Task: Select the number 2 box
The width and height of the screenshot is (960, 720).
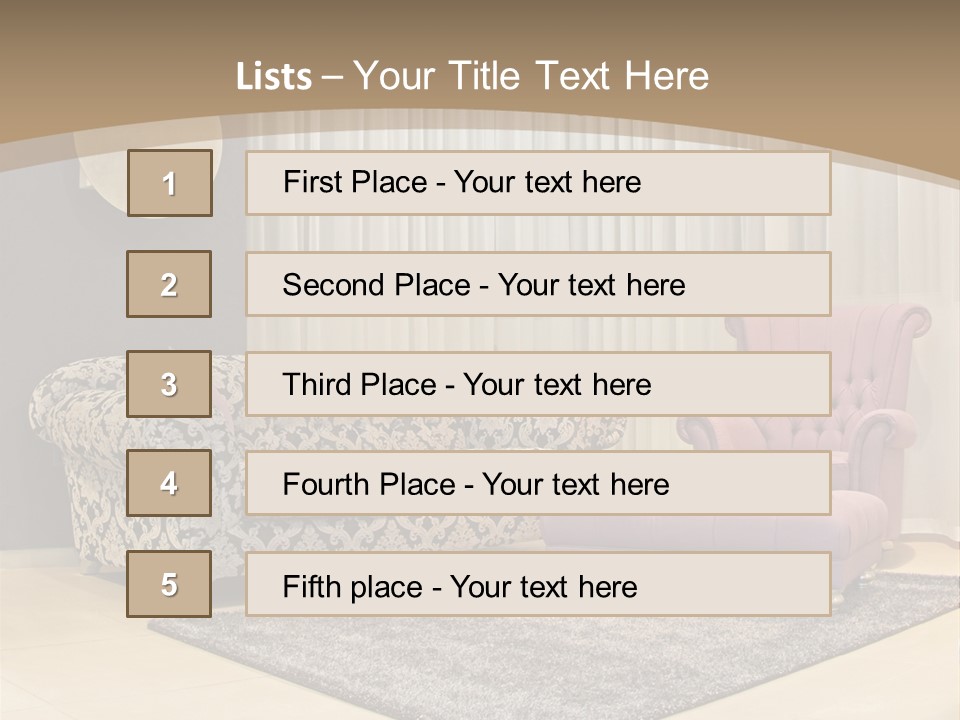Action: point(169,284)
